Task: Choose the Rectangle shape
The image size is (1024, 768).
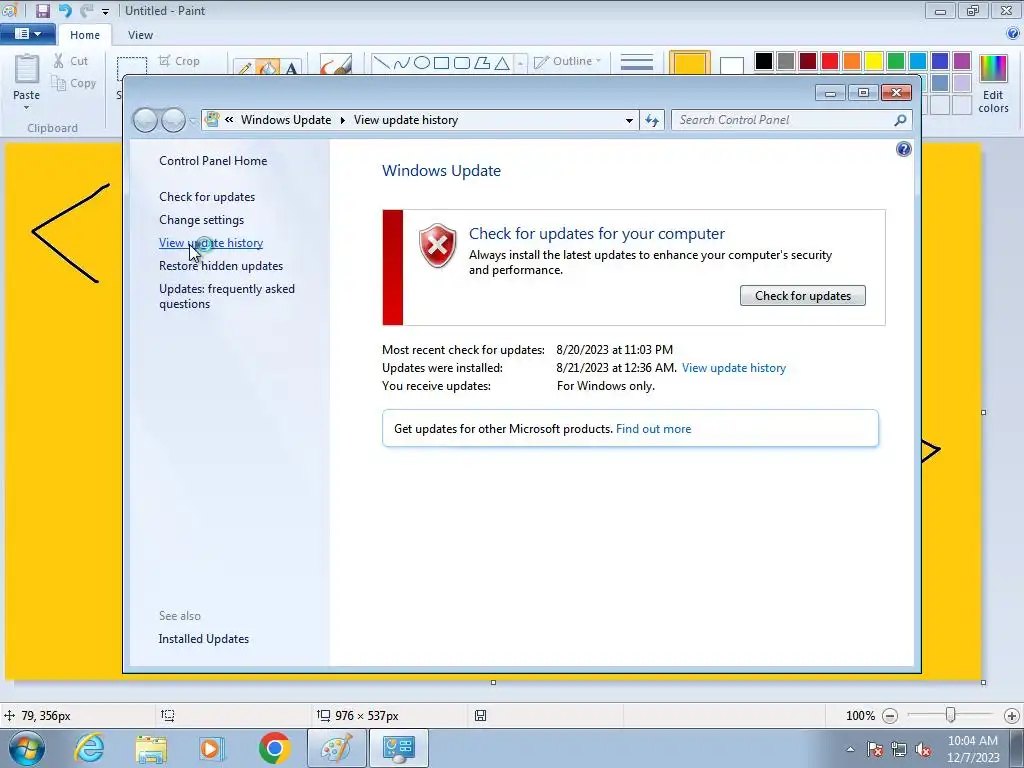Action: (441, 63)
